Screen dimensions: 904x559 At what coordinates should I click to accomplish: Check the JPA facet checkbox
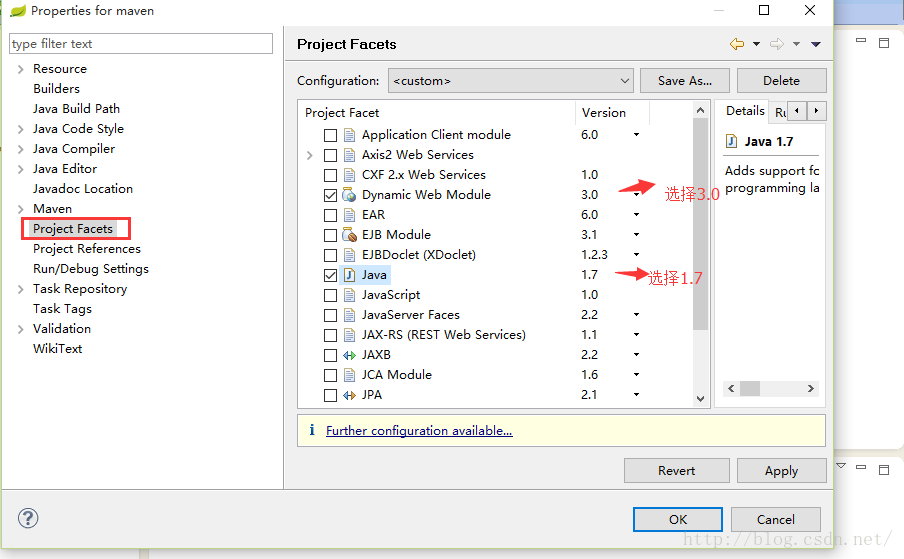[x=330, y=395]
